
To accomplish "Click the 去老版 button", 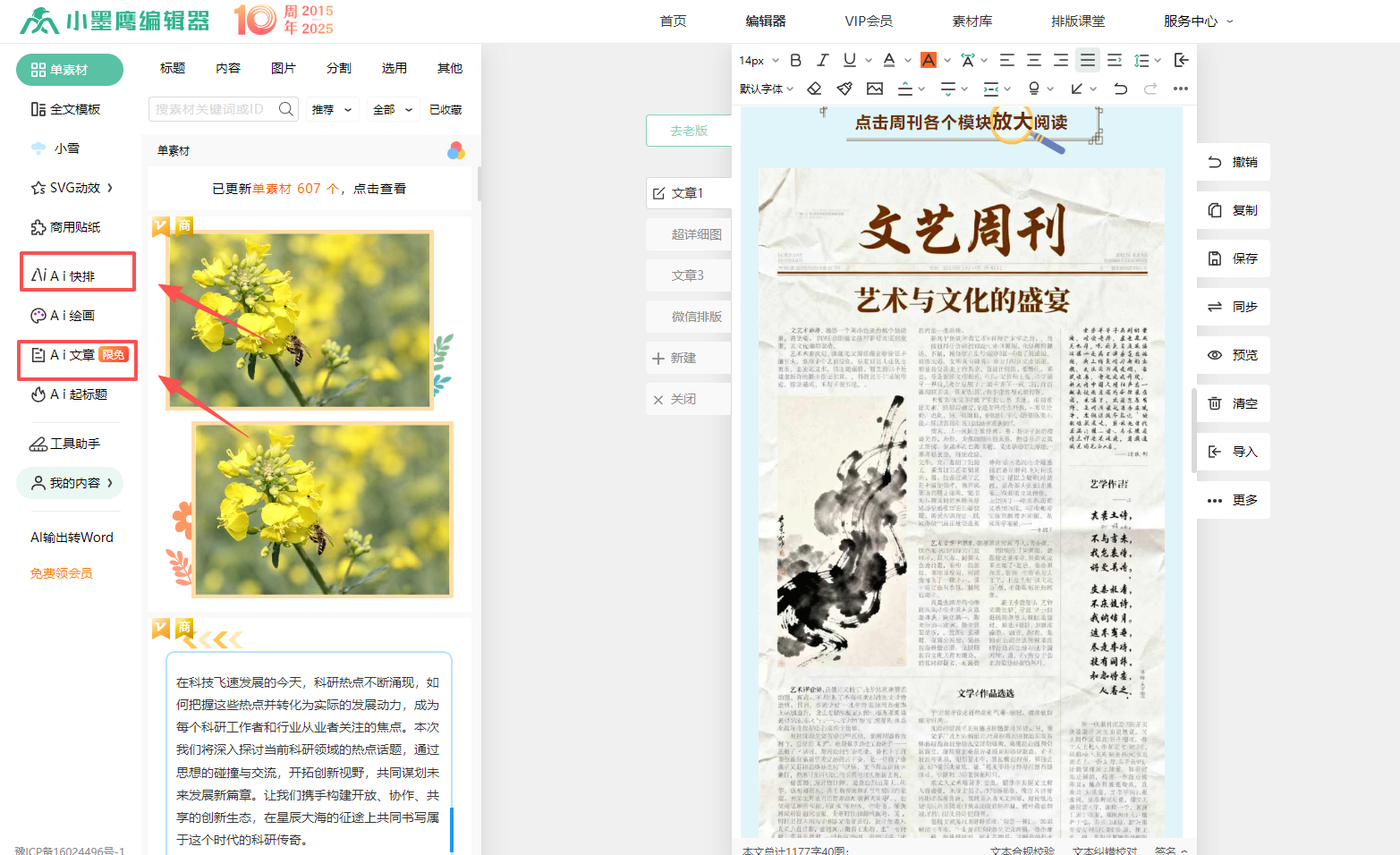I will pos(689,131).
